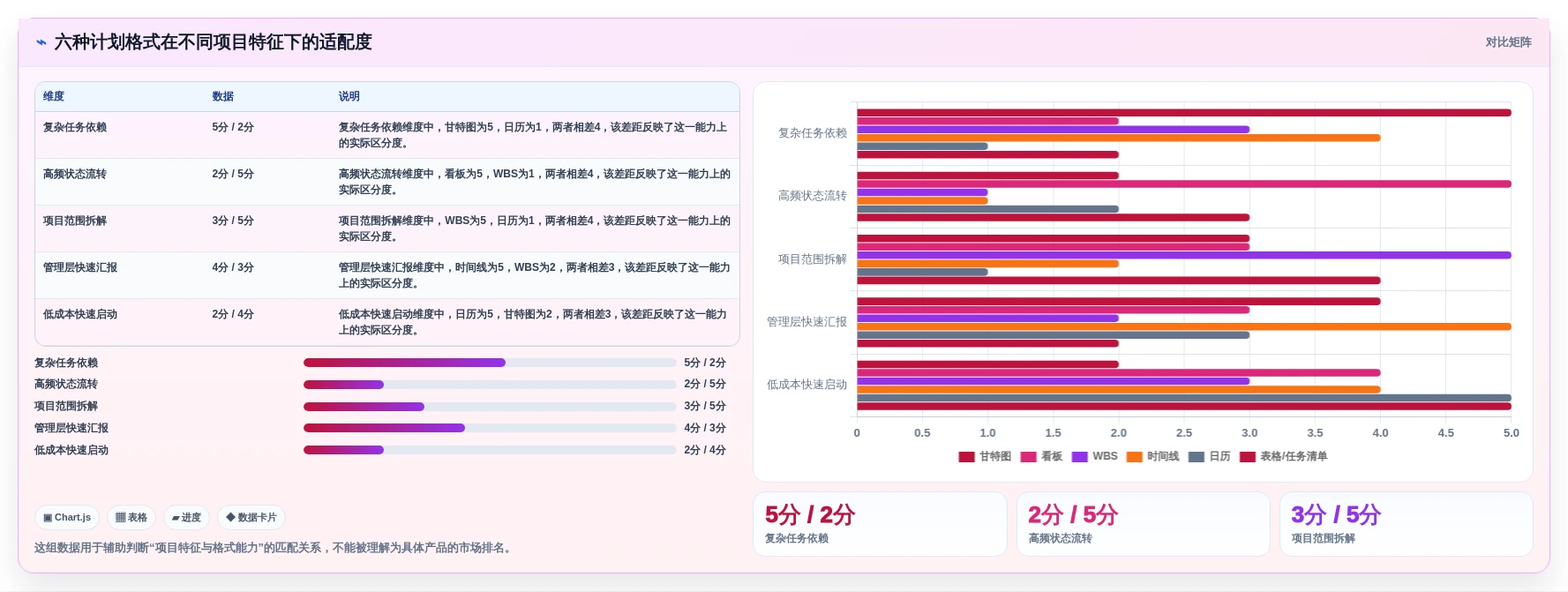Click the 复杂任务依赖 chart axis label

(x=812, y=133)
